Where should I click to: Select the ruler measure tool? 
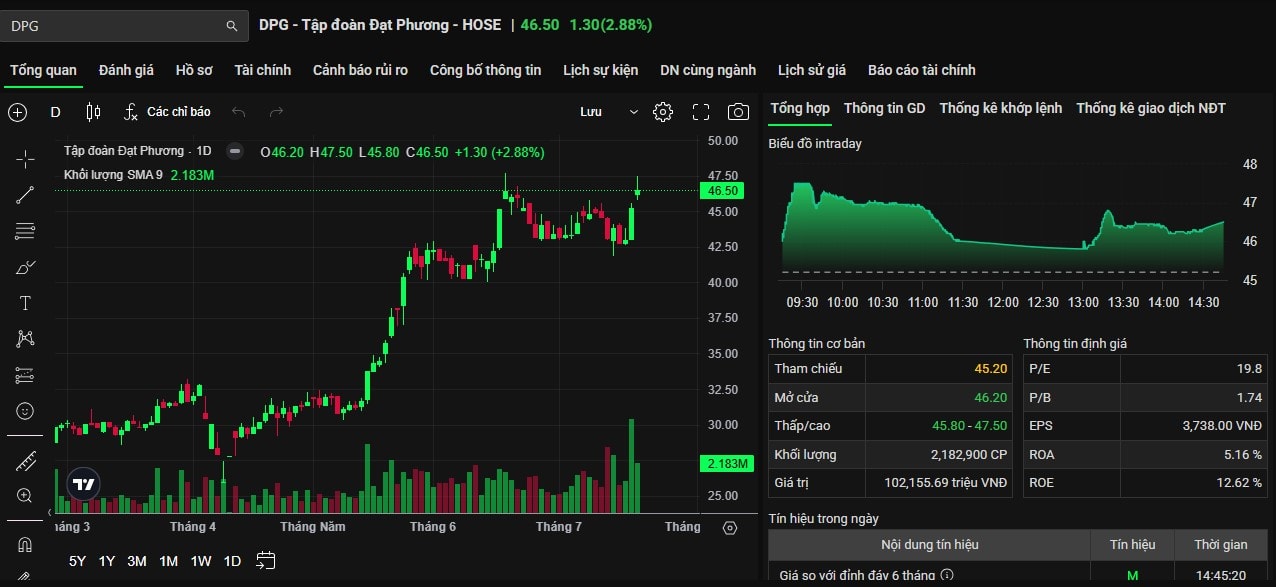[25, 461]
